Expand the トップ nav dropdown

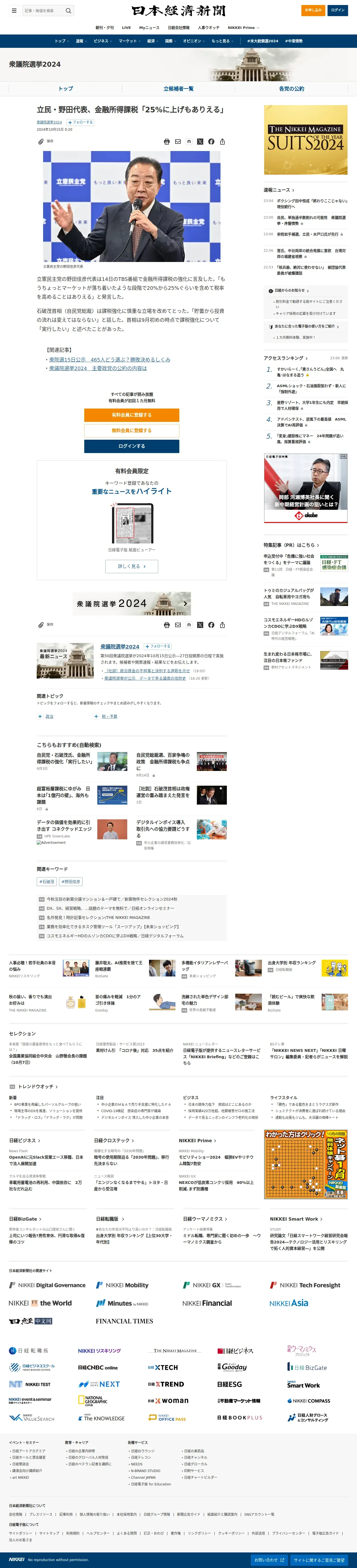[61, 41]
